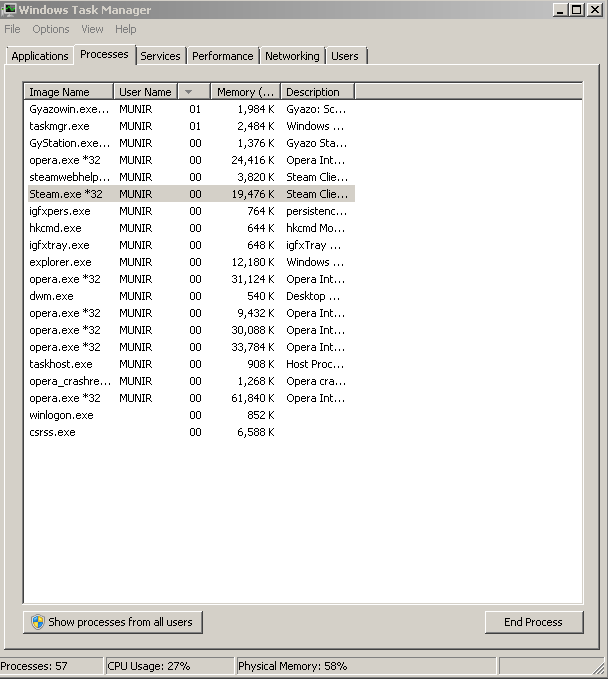
Task: Select opera.exe using 9,432 K
Action: click(x=191, y=313)
